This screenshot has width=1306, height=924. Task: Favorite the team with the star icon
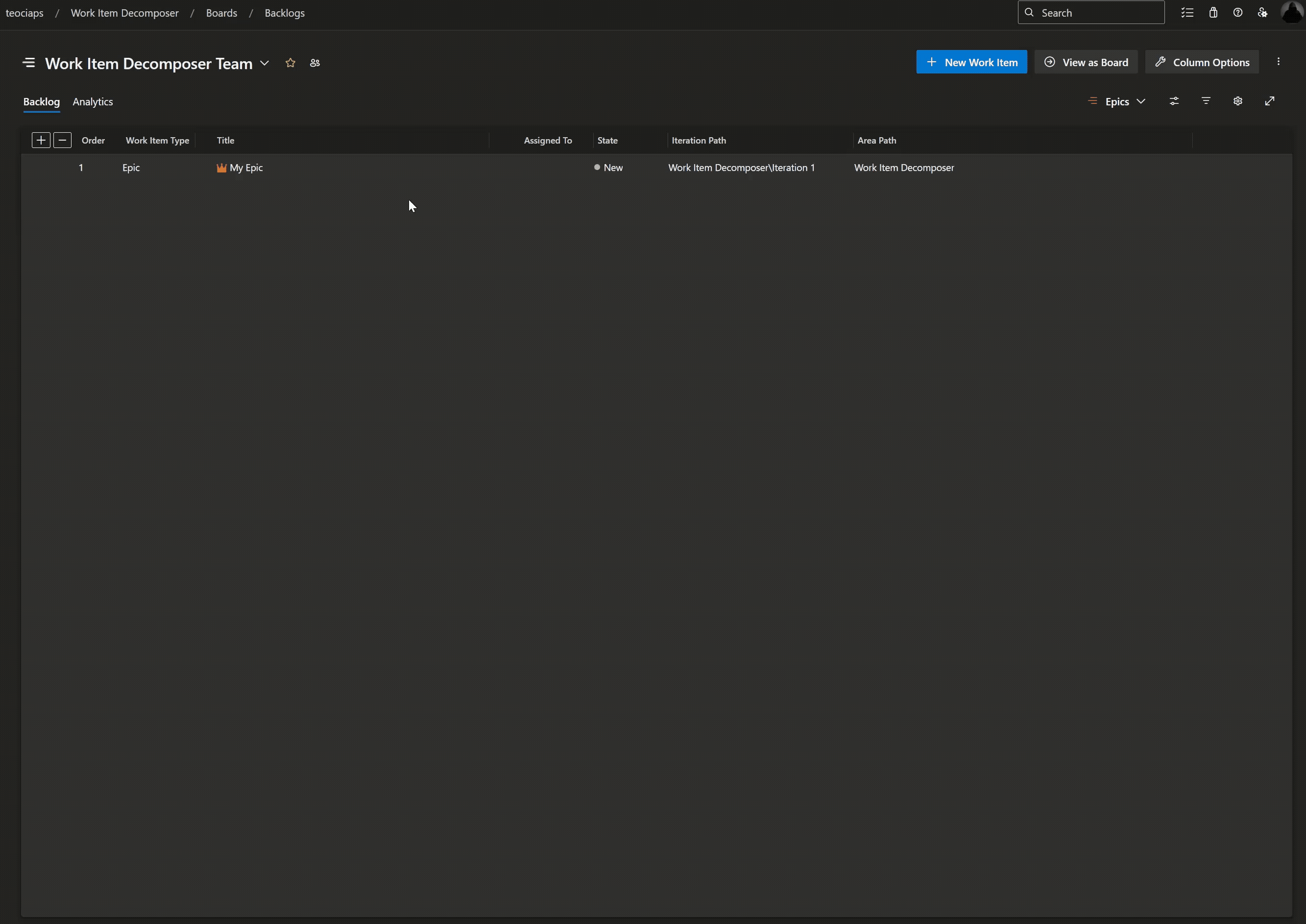click(x=290, y=63)
